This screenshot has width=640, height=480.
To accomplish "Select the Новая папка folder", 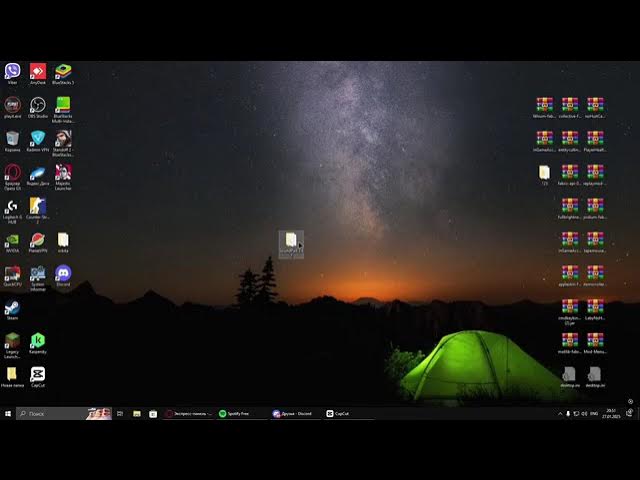I will (x=12, y=377).
